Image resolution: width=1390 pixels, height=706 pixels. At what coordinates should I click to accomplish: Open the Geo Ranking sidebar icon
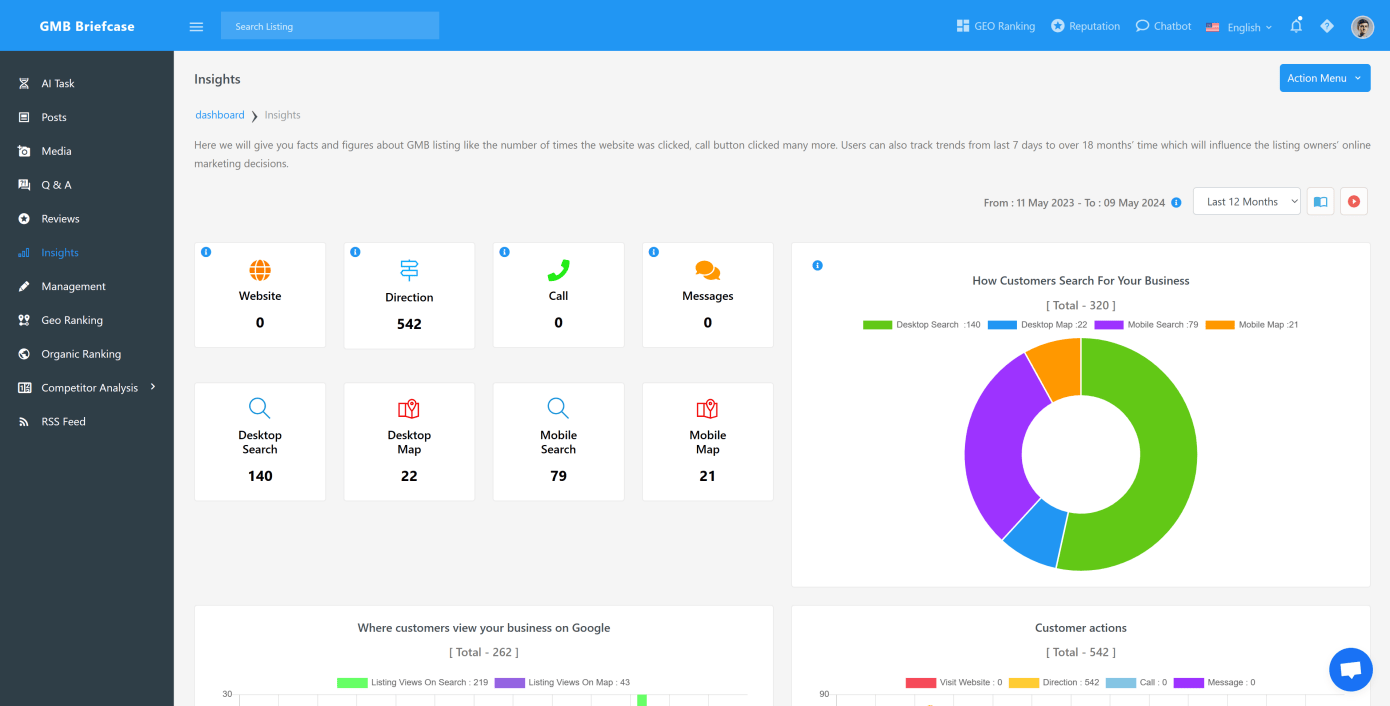coord(24,320)
